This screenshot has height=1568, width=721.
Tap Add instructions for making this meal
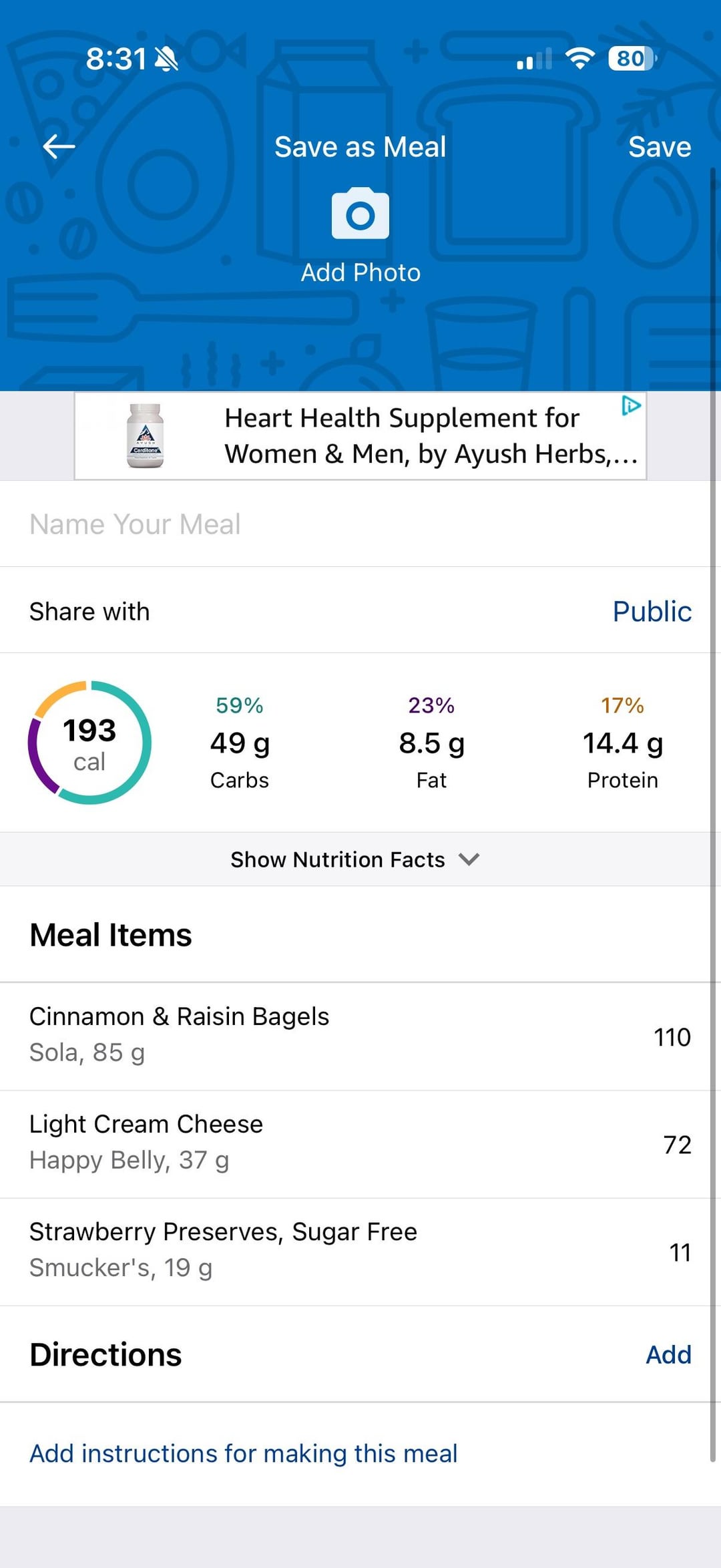point(244,1453)
